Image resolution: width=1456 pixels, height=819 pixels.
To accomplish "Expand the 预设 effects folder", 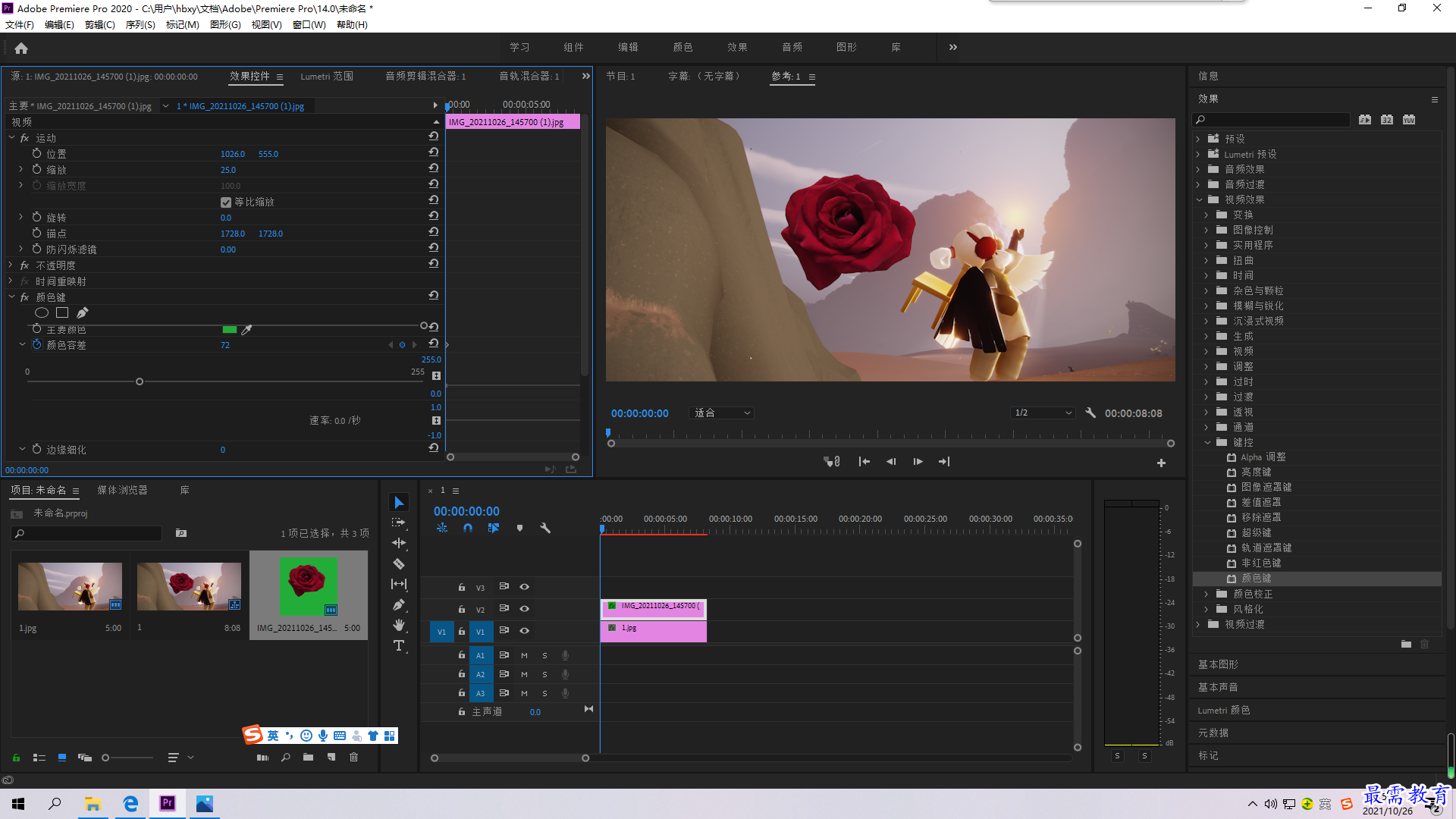I will [x=1199, y=139].
